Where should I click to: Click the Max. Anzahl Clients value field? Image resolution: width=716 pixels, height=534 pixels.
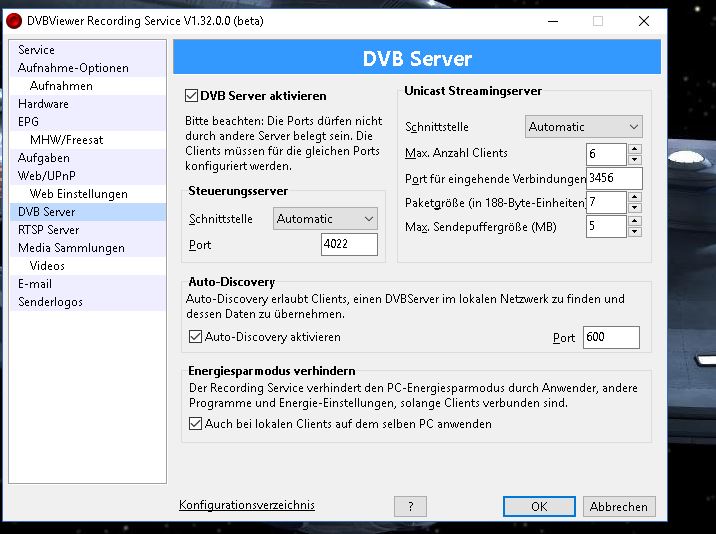point(606,154)
